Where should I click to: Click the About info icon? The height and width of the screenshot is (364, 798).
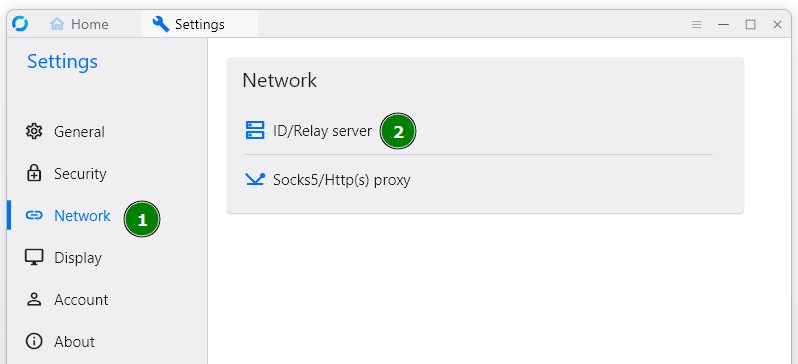34,341
